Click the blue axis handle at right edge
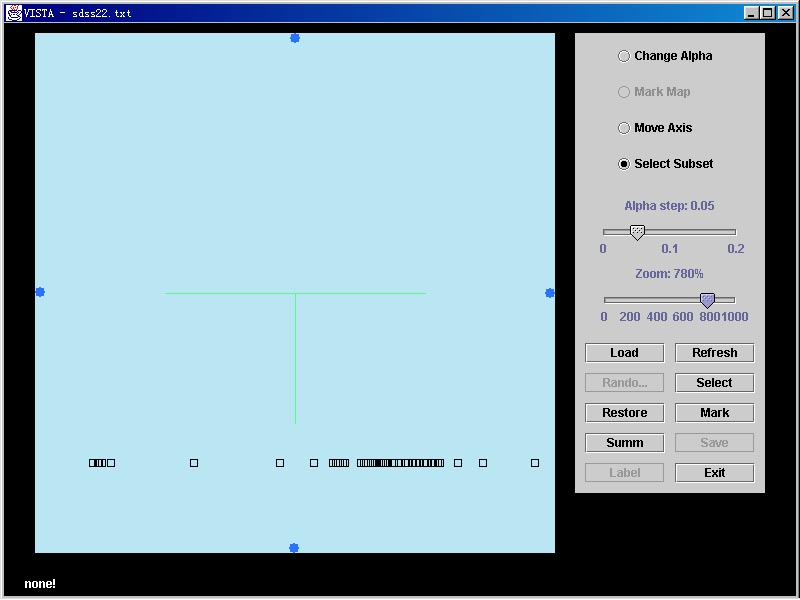 tap(550, 293)
